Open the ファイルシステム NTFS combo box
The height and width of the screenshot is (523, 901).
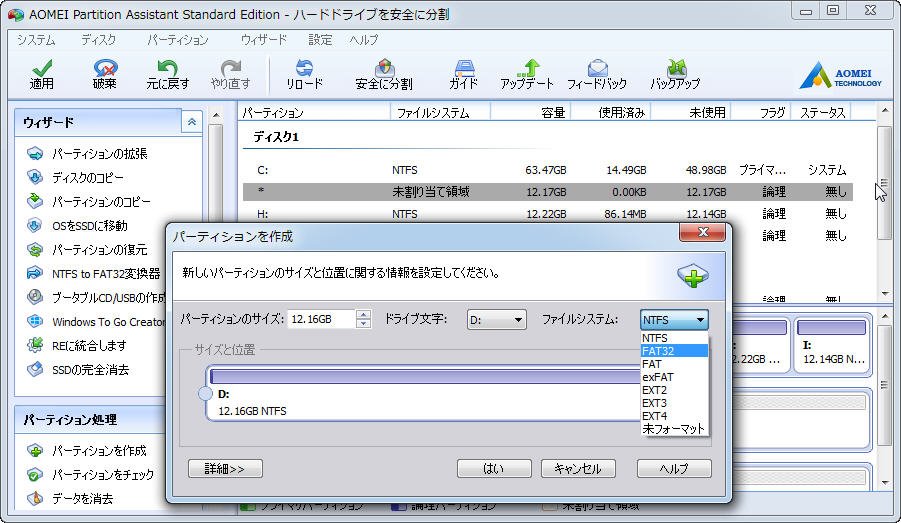pos(674,320)
